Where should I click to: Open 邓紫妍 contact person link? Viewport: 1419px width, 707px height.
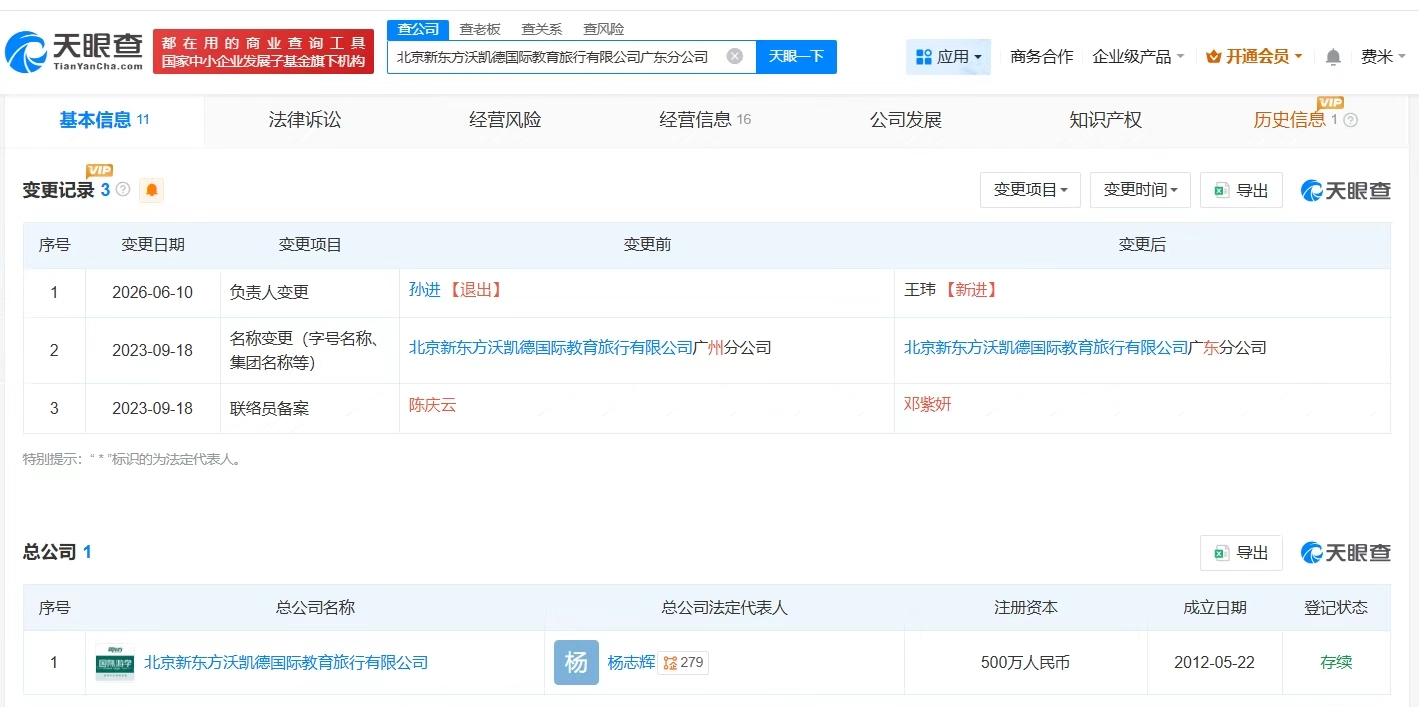[928, 405]
